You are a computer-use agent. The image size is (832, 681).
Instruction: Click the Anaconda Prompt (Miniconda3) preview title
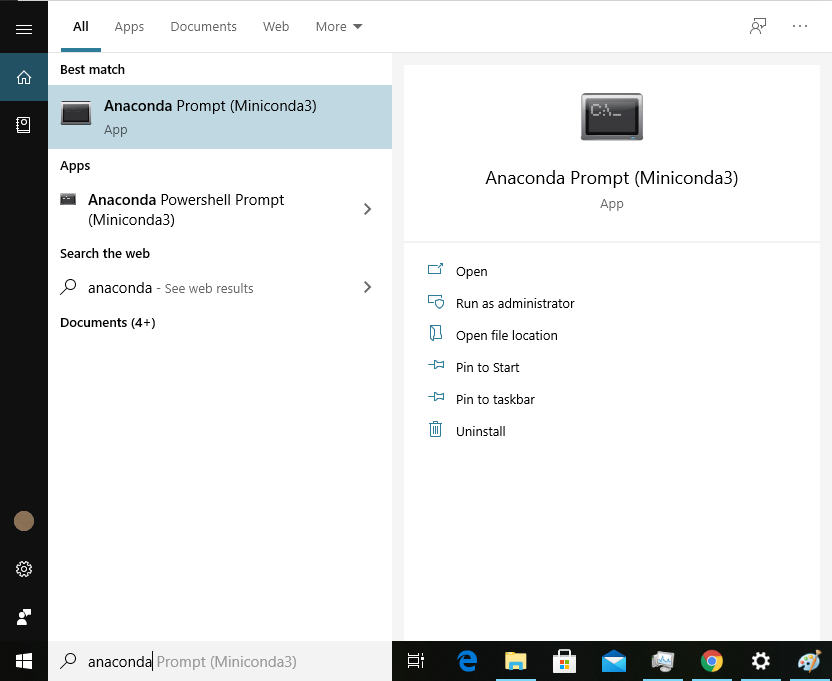coord(611,178)
